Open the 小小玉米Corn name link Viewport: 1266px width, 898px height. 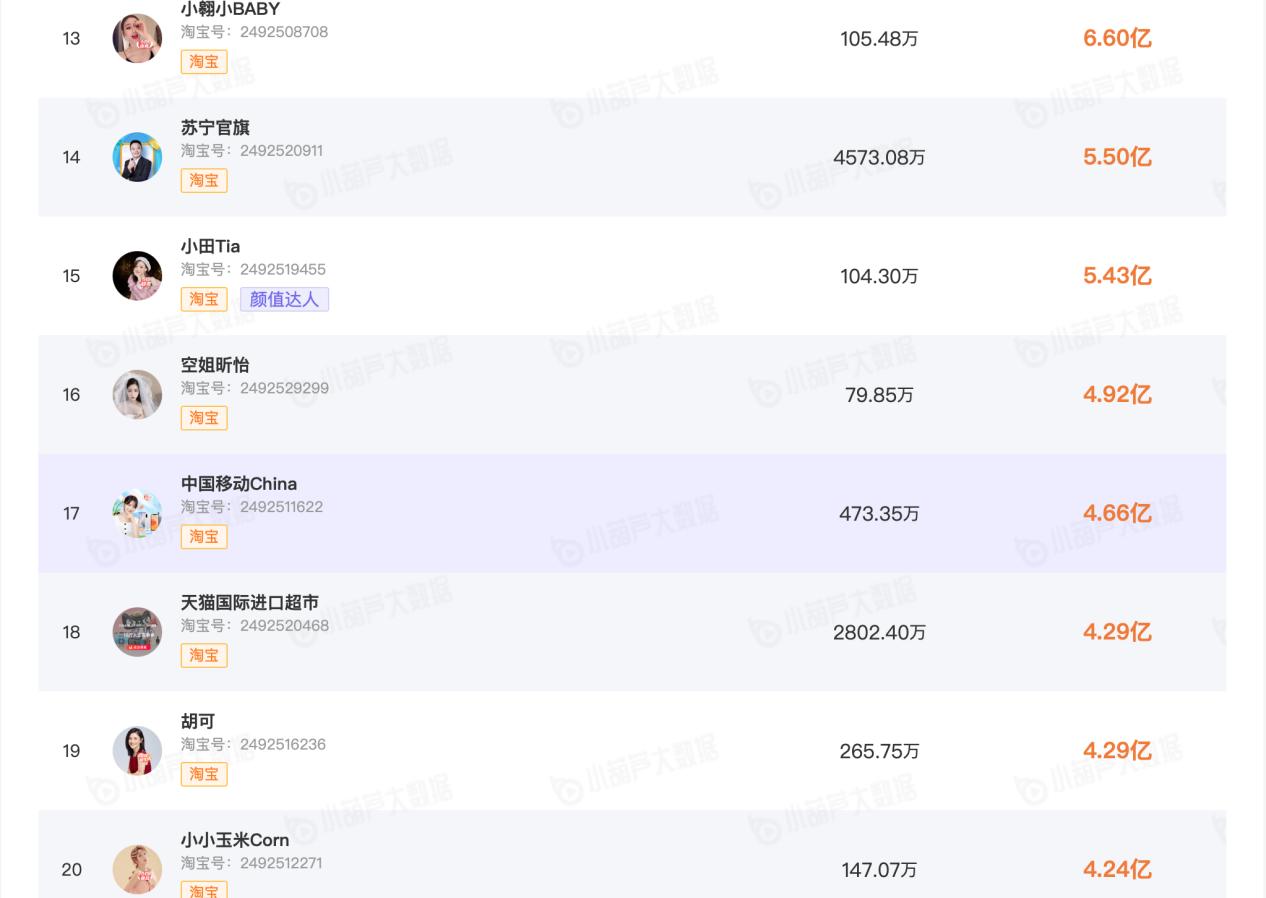point(235,840)
